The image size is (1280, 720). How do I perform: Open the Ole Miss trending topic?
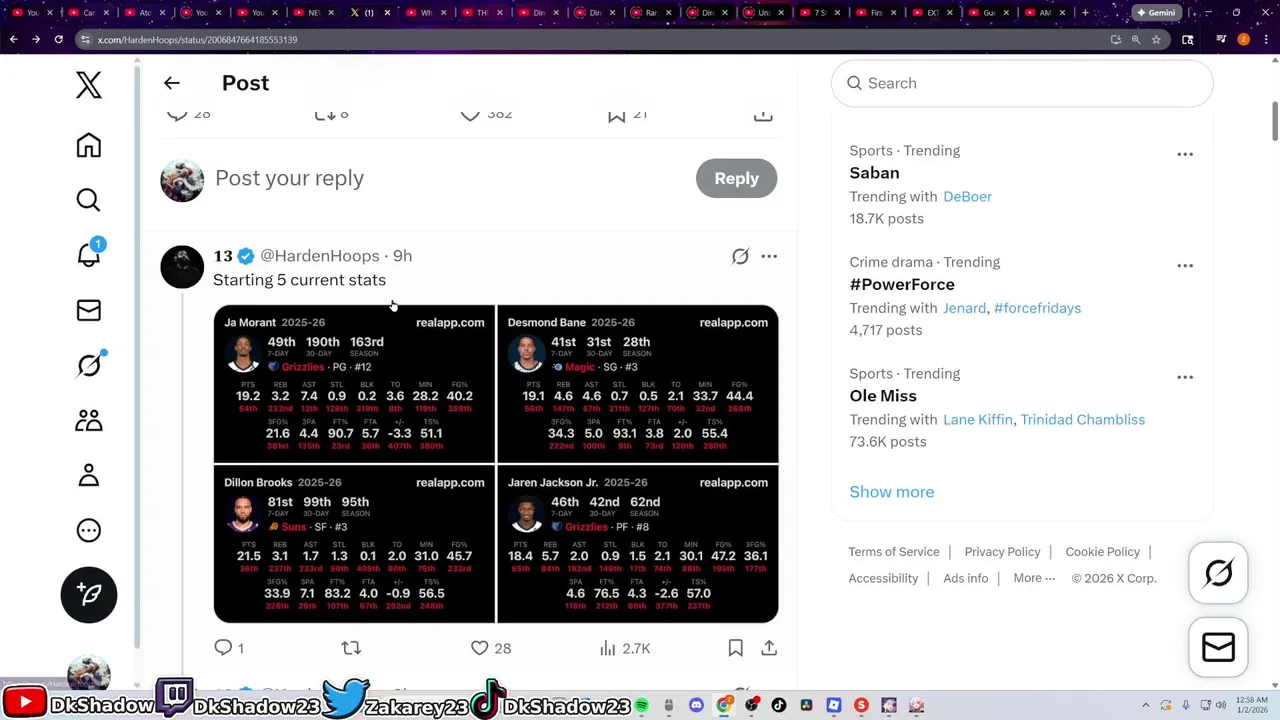click(x=883, y=396)
